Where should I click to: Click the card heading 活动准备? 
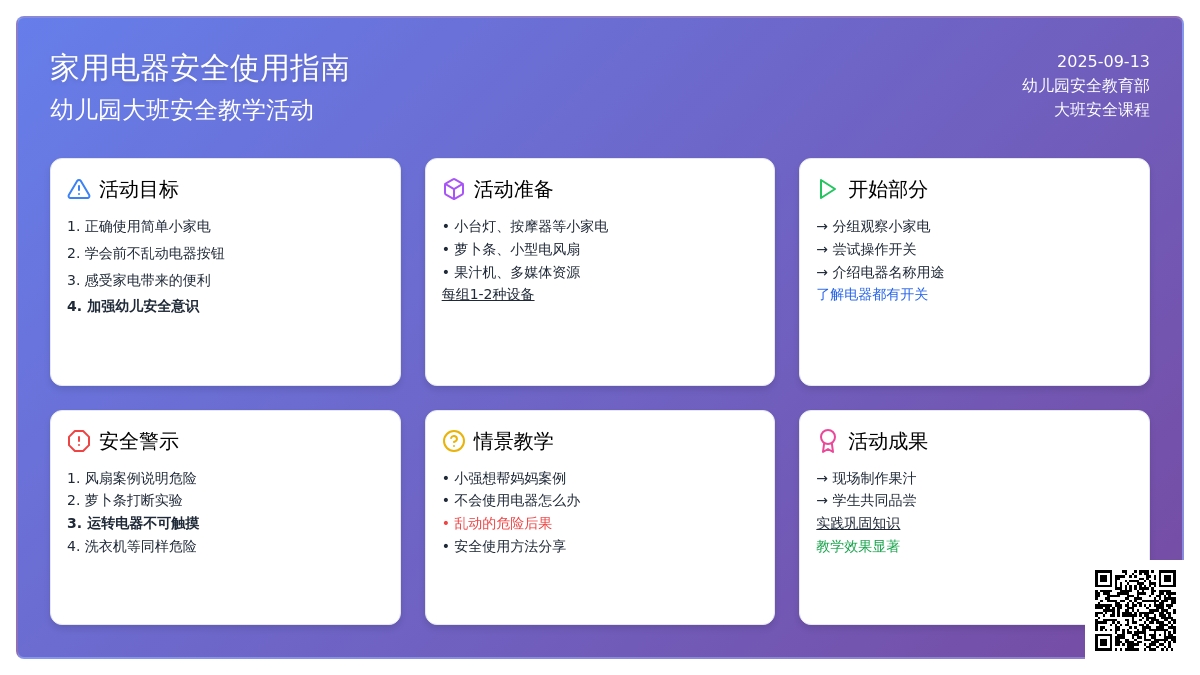(513, 189)
